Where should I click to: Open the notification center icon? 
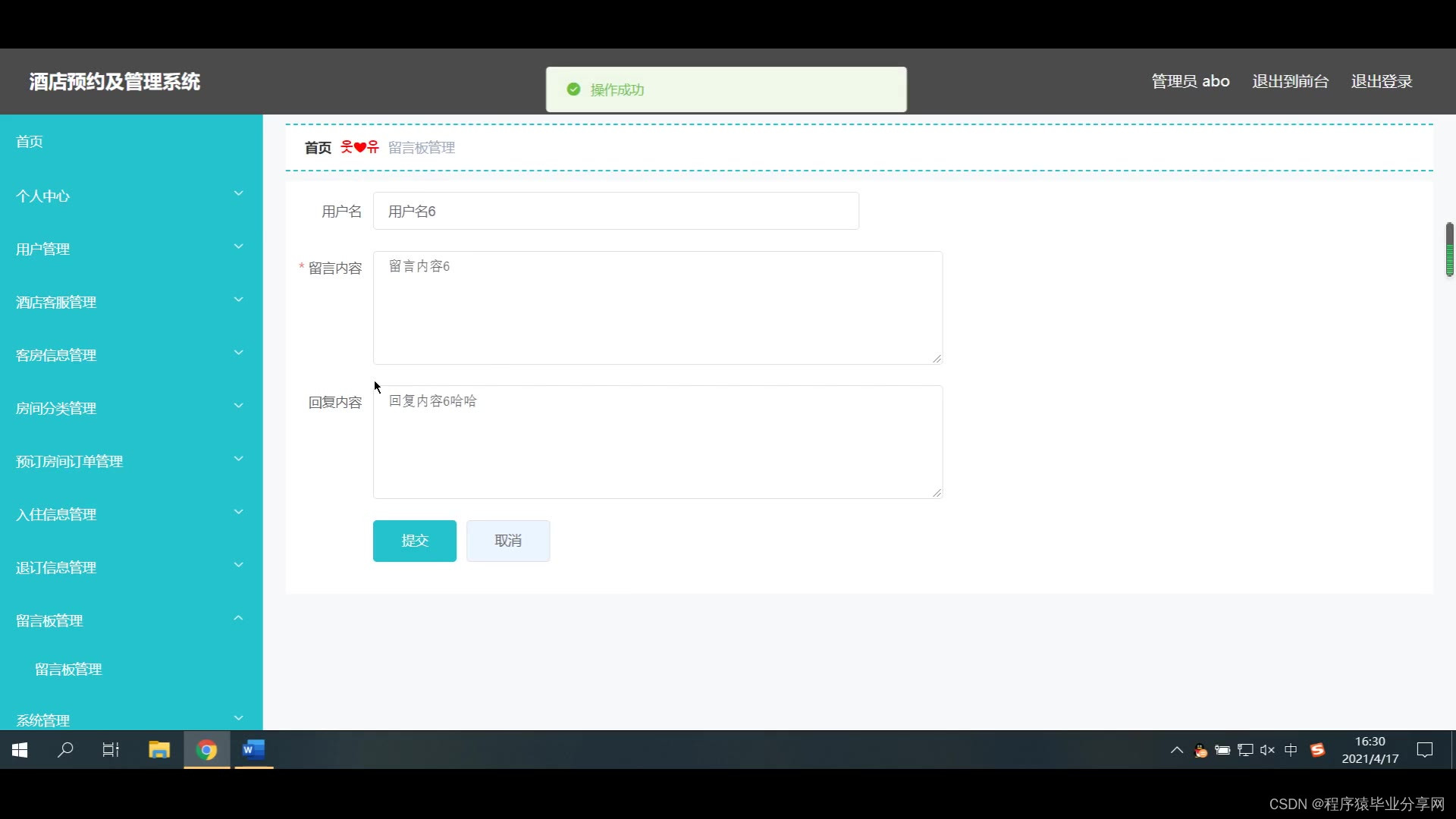(x=1425, y=750)
